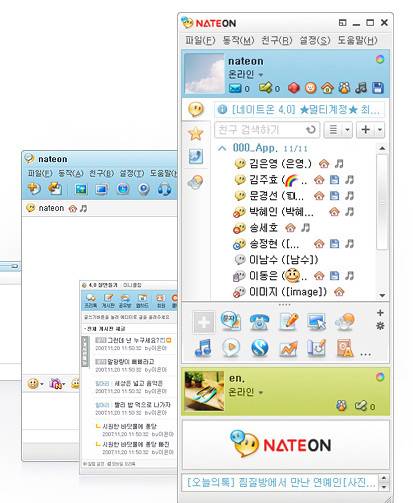Click the blue music notes shortcut icon
The image size is (413, 503).
coord(203,348)
